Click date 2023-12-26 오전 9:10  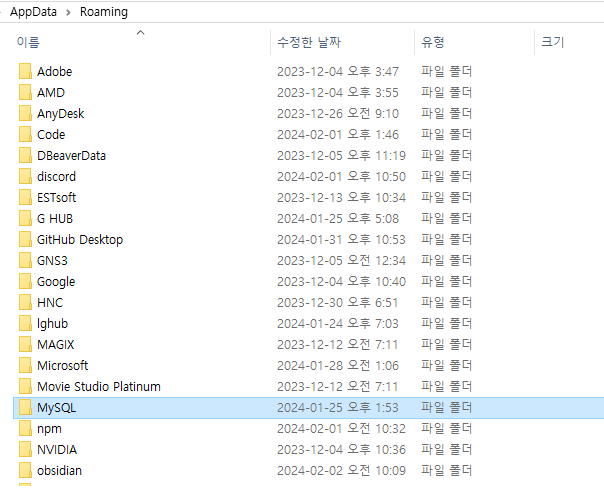tap(338, 114)
